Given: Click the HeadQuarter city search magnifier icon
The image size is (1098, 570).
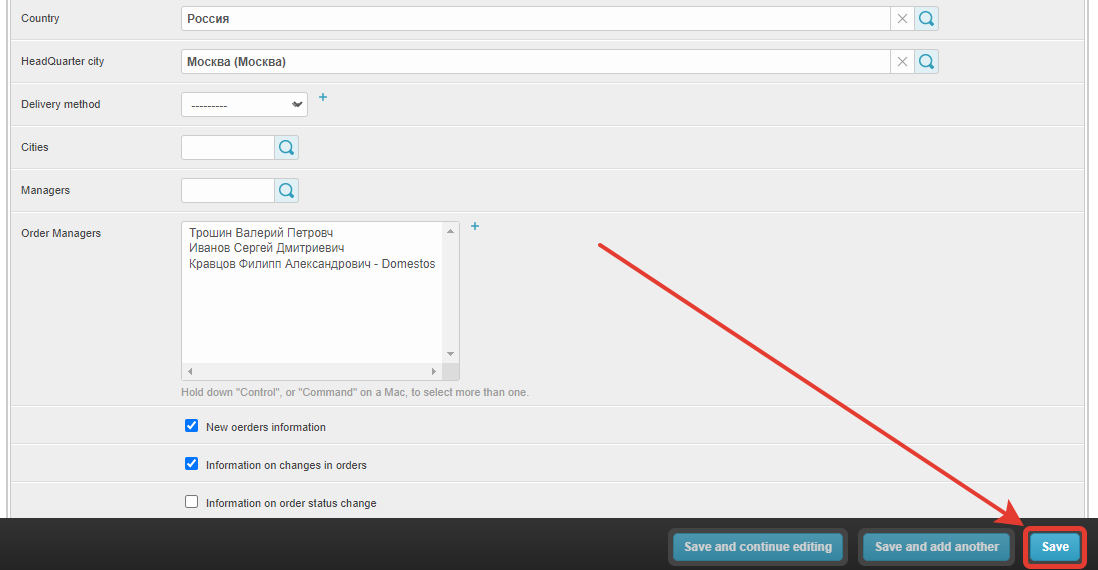Looking at the screenshot, I should 926,62.
